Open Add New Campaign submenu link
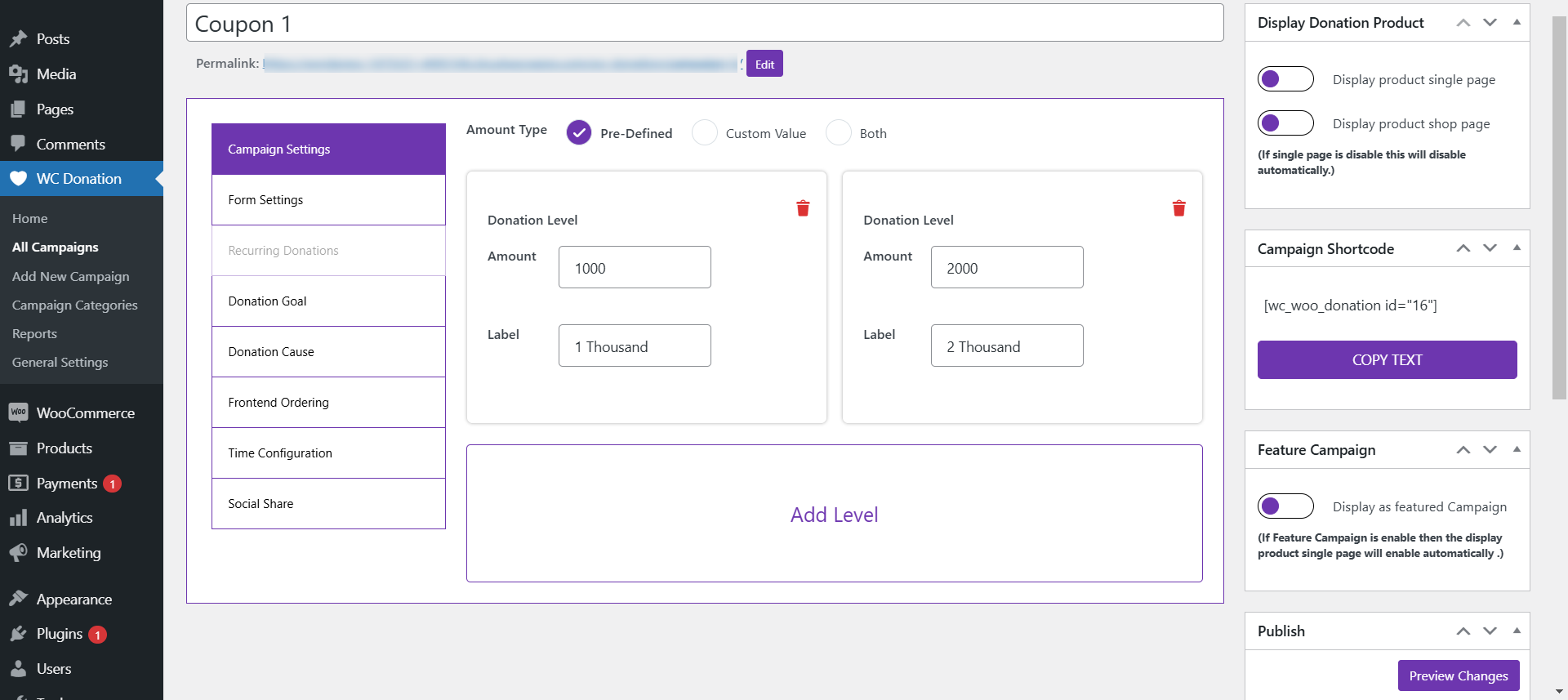Viewport: 1568px width, 700px height. (70, 276)
